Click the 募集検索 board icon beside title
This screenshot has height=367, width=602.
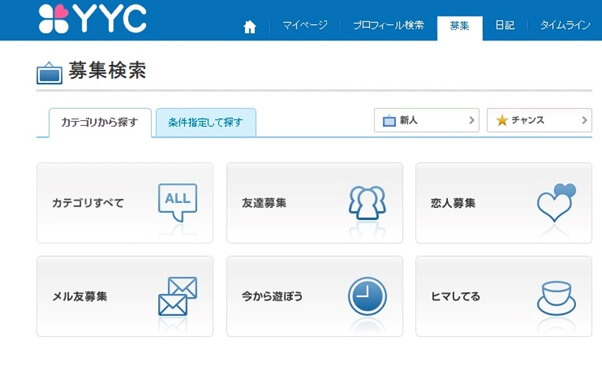tap(50, 73)
